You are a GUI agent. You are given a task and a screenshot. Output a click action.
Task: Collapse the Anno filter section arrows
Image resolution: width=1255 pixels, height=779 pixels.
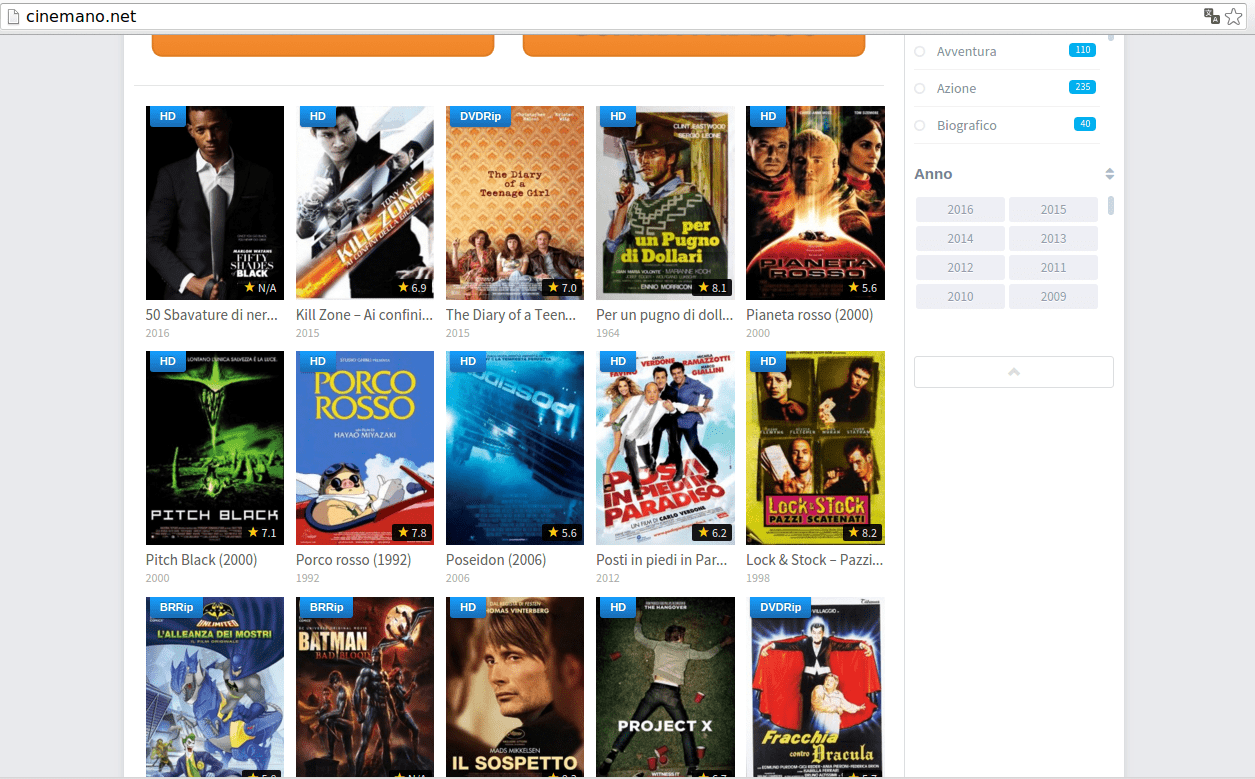1109,174
